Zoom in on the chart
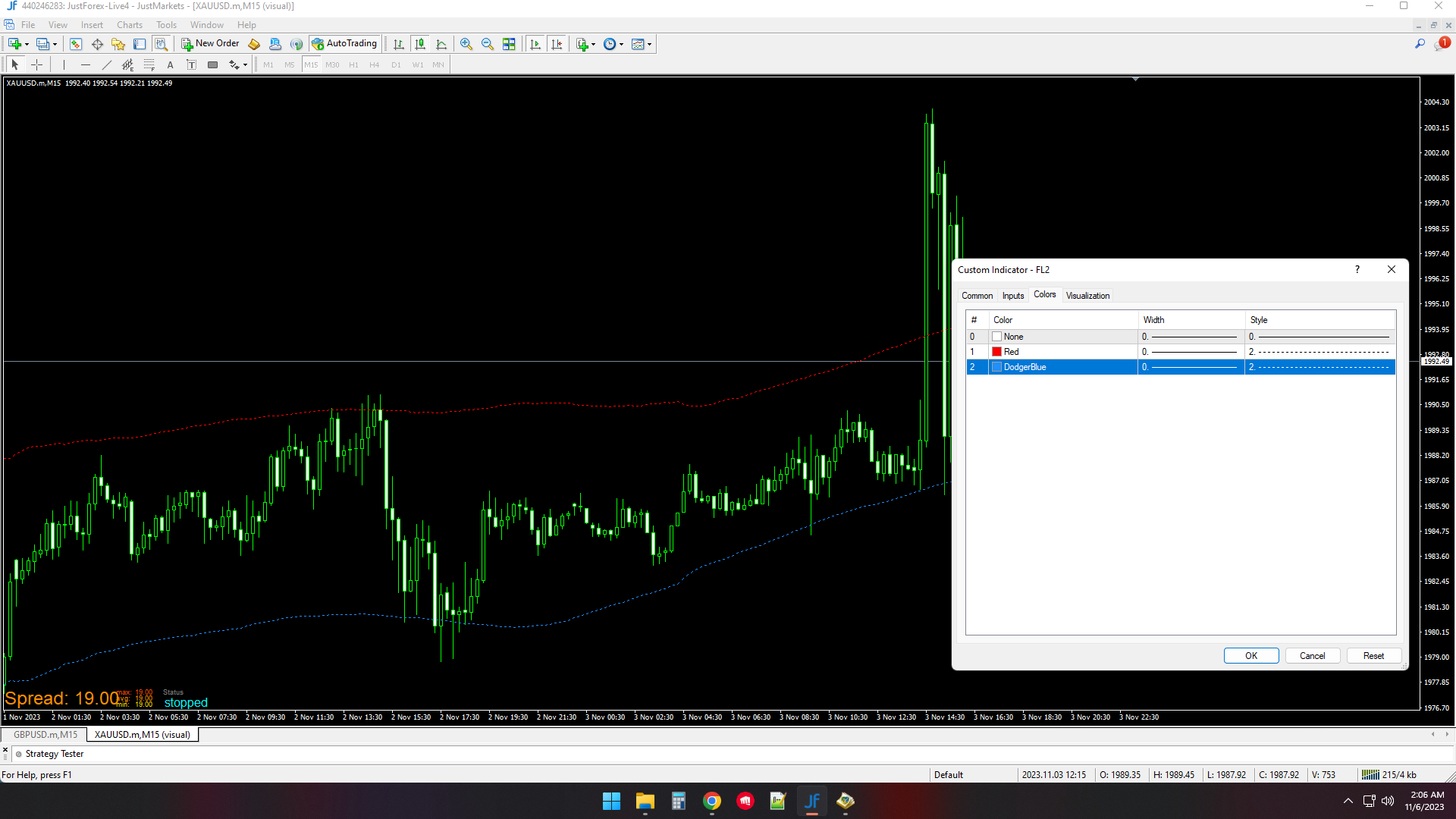 pos(466,44)
